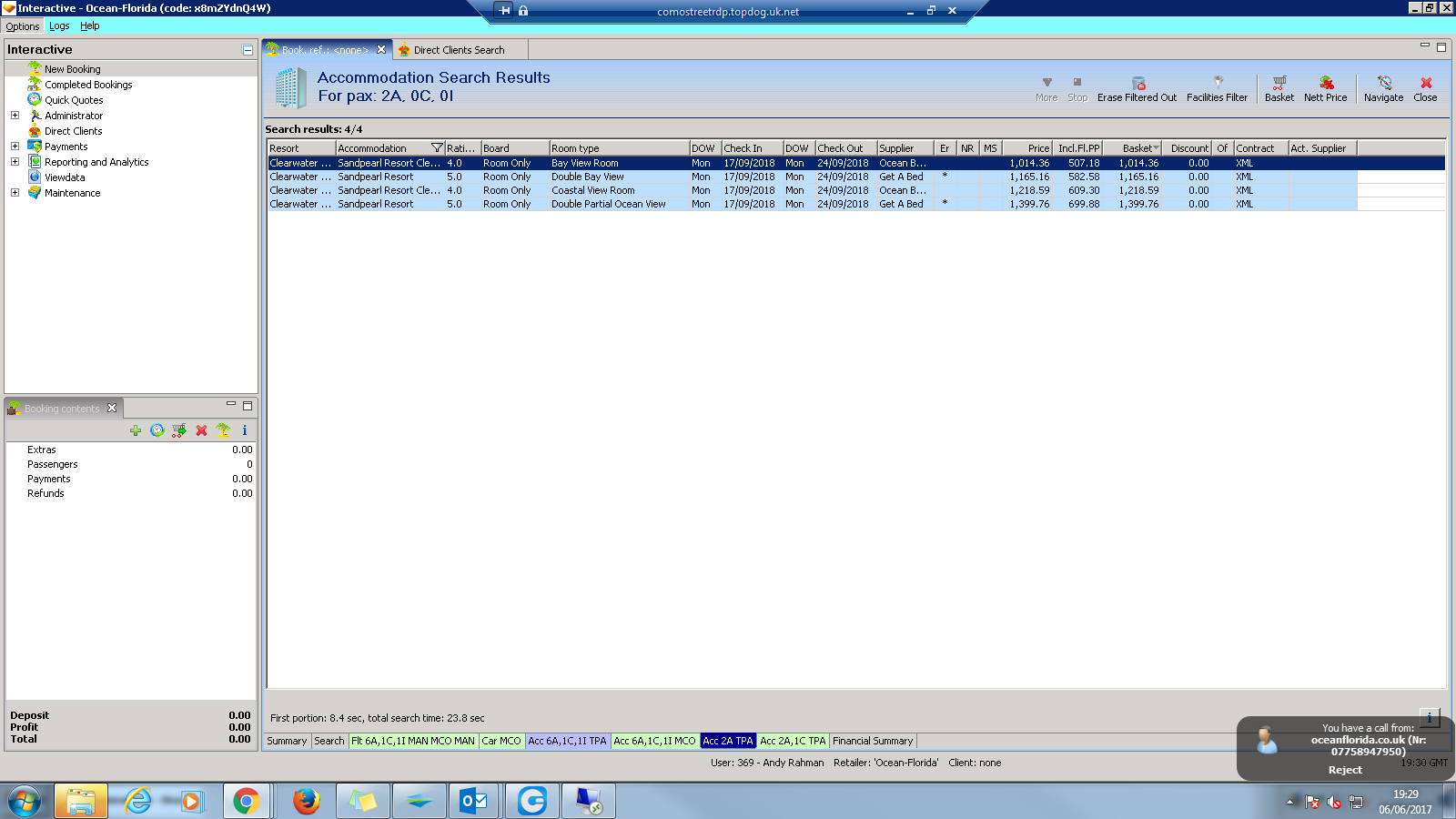The width and height of the screenshot is (1456, 819).
Task: Click the blue info icon in Booking contents
Action: (x=245, y=430)
